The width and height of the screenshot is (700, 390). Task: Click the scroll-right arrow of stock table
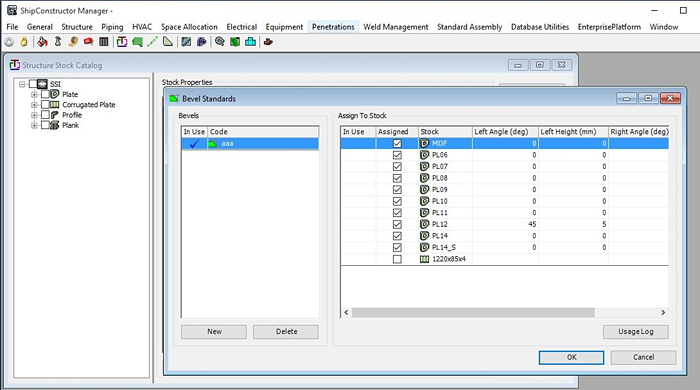click(663, 312)
